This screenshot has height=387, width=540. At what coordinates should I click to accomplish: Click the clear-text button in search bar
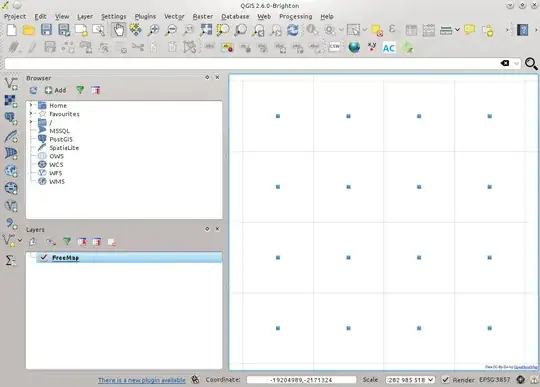point(505,63)
